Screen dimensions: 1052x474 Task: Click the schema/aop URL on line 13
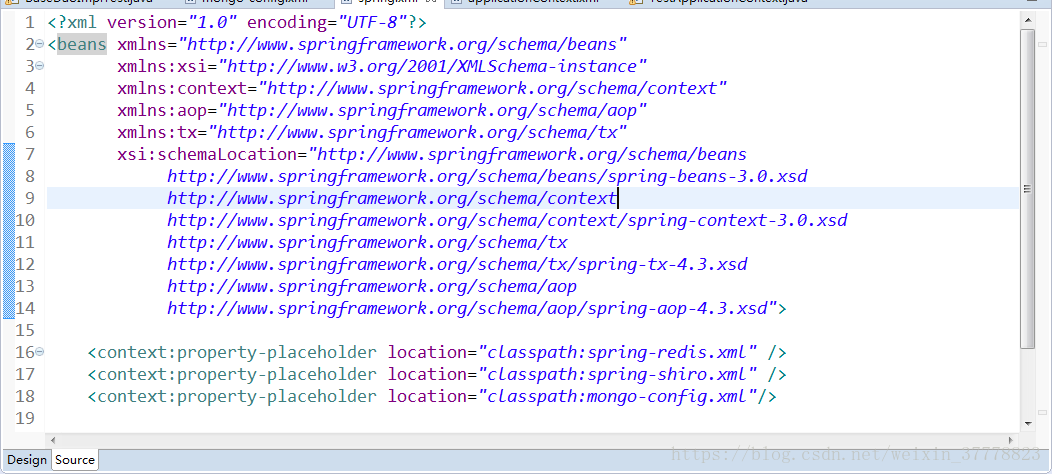point(372,287)
